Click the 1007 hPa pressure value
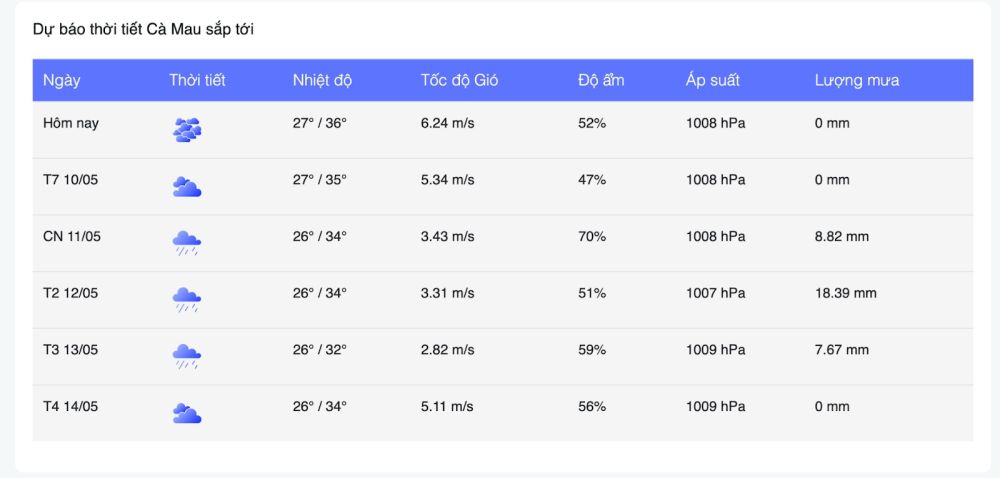 click(715, 293)
